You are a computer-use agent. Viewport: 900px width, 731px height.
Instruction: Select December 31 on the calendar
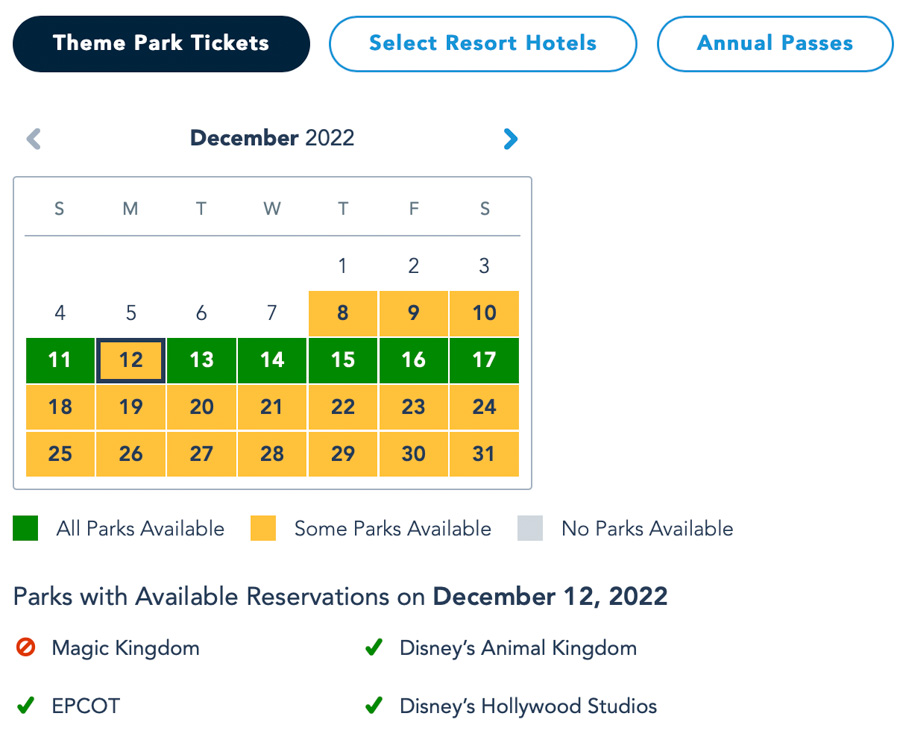(484, 454)
